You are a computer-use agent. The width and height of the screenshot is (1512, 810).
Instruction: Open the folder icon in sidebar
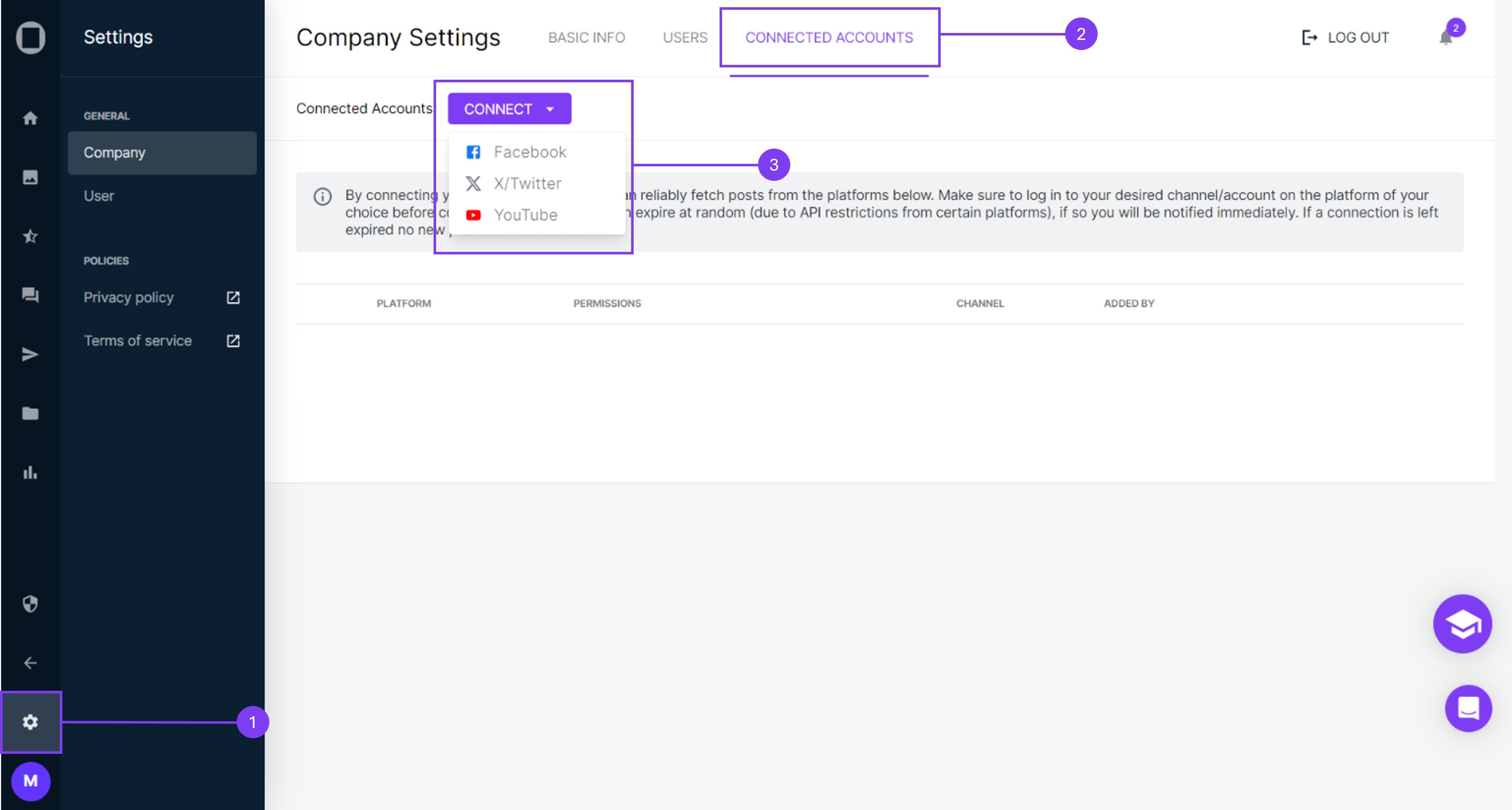click(30, 413)
